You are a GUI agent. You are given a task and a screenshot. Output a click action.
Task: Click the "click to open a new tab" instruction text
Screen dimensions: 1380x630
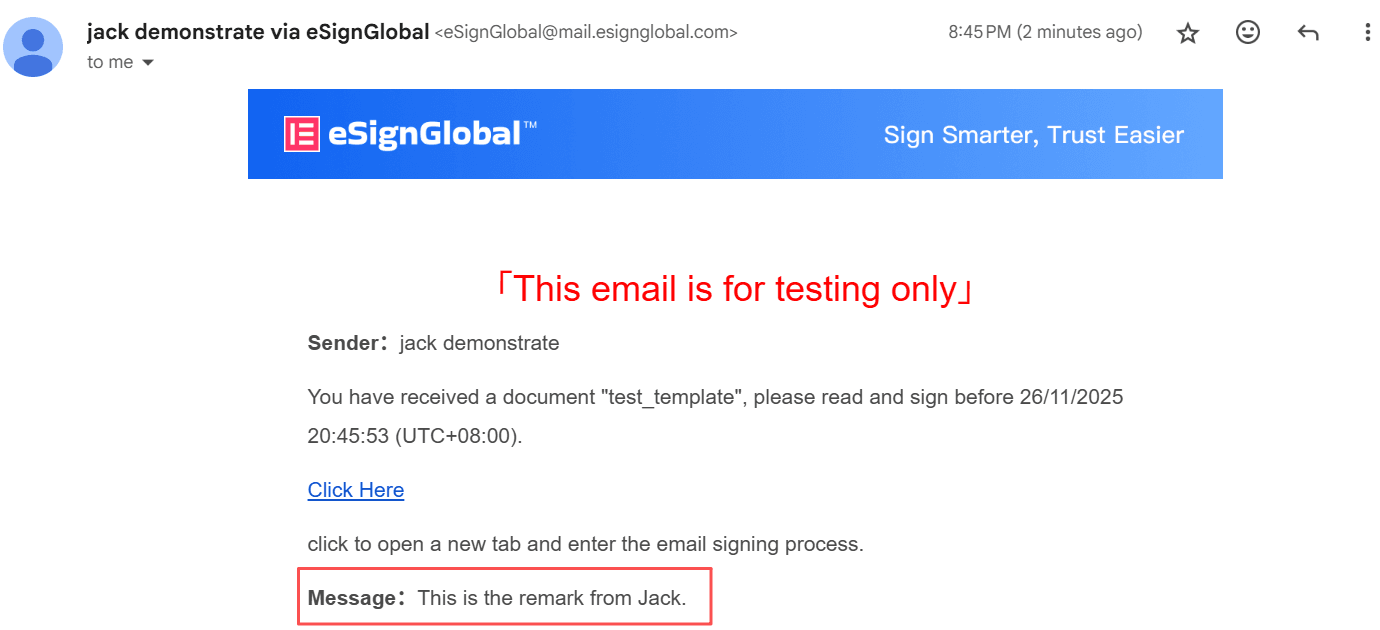pyautogui.click(x=585, y=544)
